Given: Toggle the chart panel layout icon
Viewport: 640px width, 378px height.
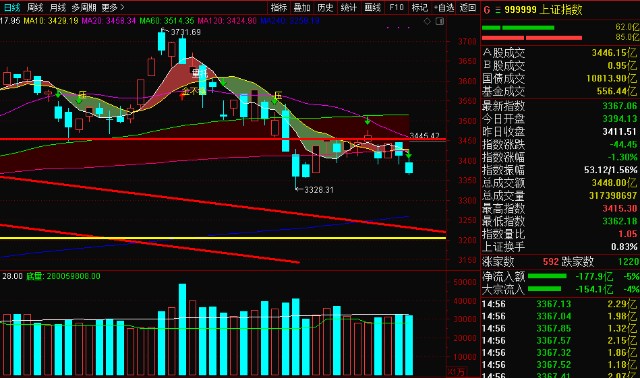Looking at the screenshot, I should [440, 21].
